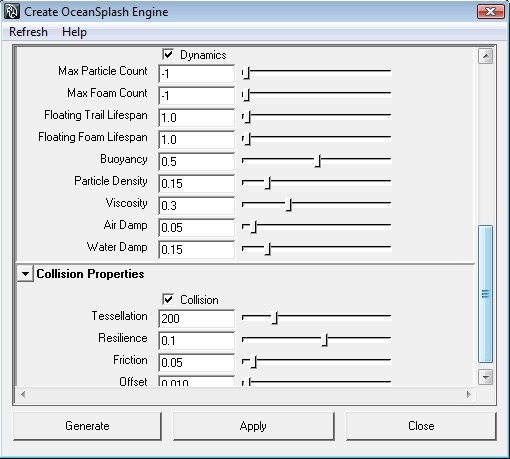The width and height of the screenshot is (510, 459).
Task: Click the Floating Foam Lifespan slider handle
Action: pyautogui.click(x=247, y=139)
